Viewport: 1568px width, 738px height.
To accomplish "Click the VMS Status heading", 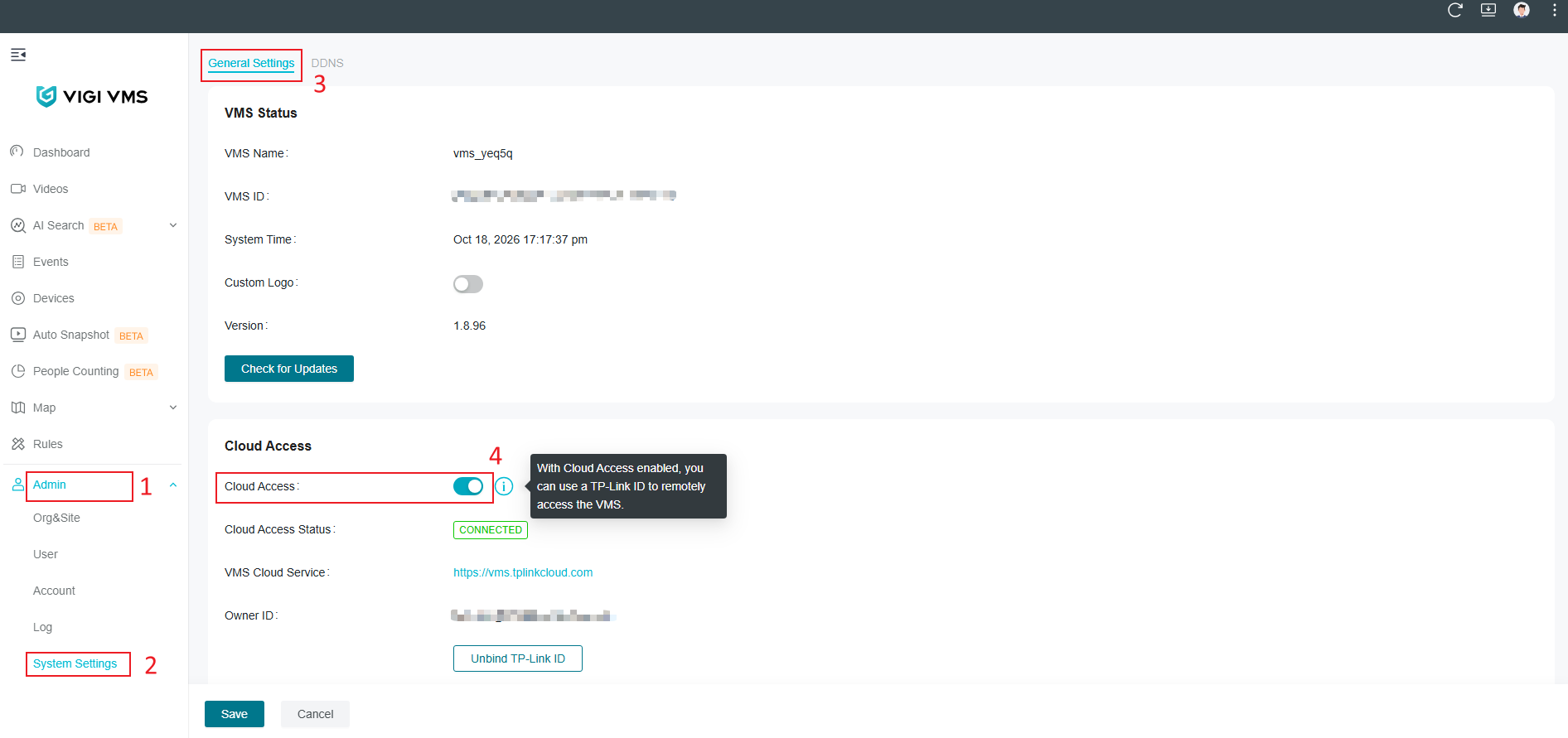I will tap(260, 113).
